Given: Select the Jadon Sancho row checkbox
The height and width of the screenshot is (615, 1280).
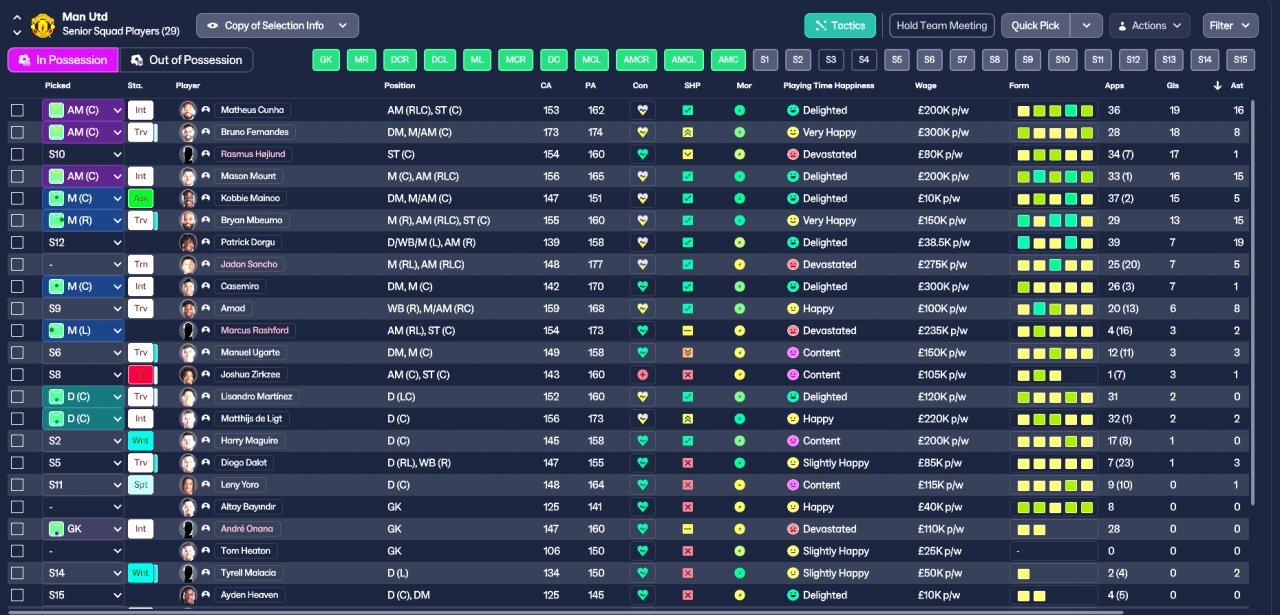Looking at the screenshot, I should tap(17, 264).
